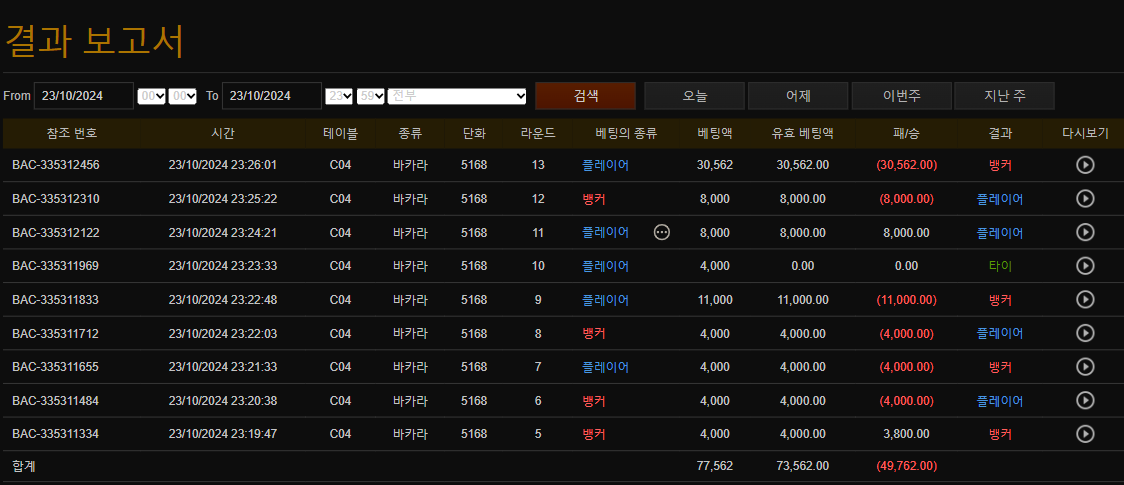Image resolution: width=1124 pixels, height=485 pixels.
Task: Expand the To hour dropdown showing 23
Action: point(340,96)
